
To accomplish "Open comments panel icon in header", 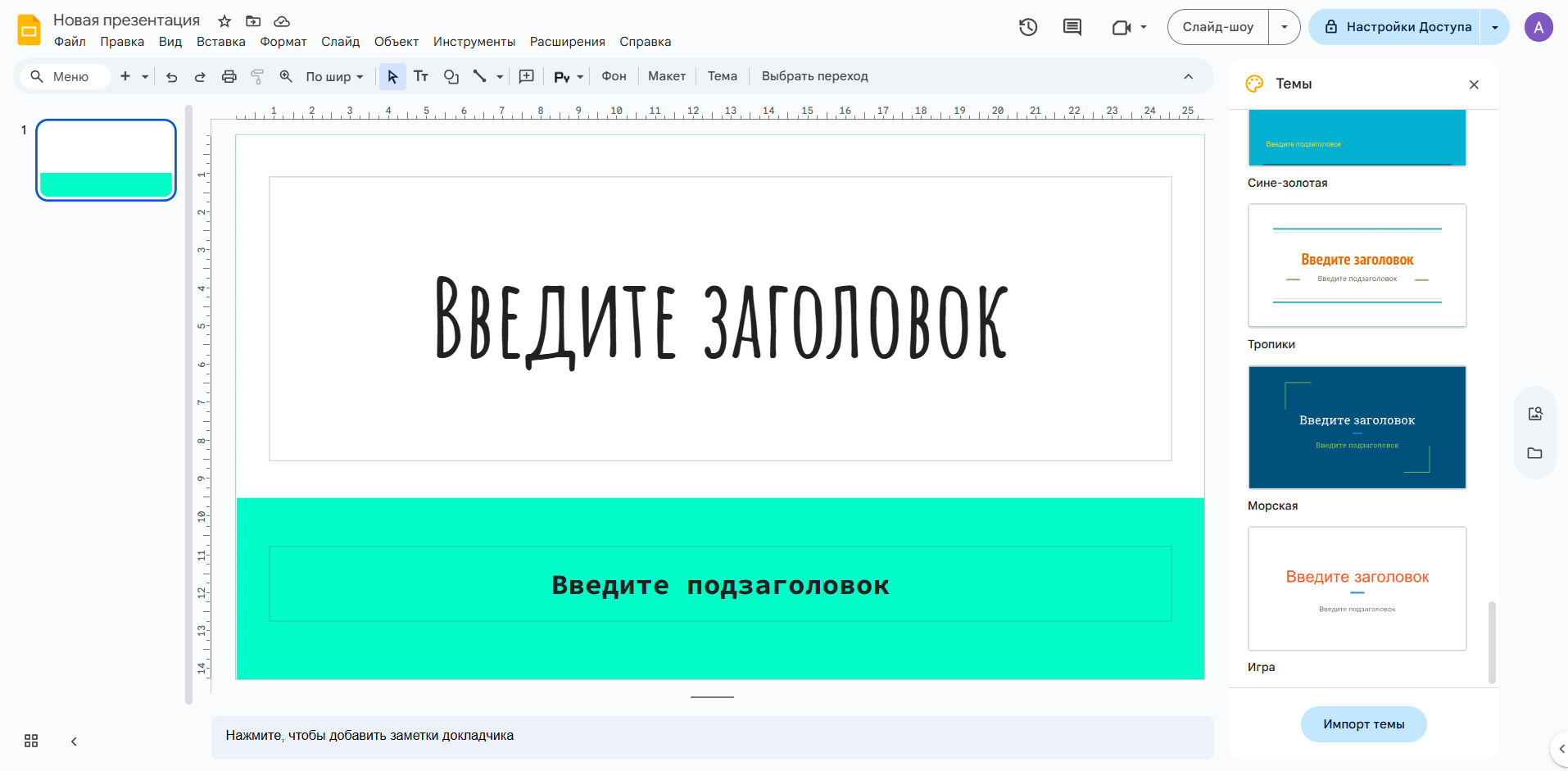I will pyautogui.click(x=1072, y=27).
